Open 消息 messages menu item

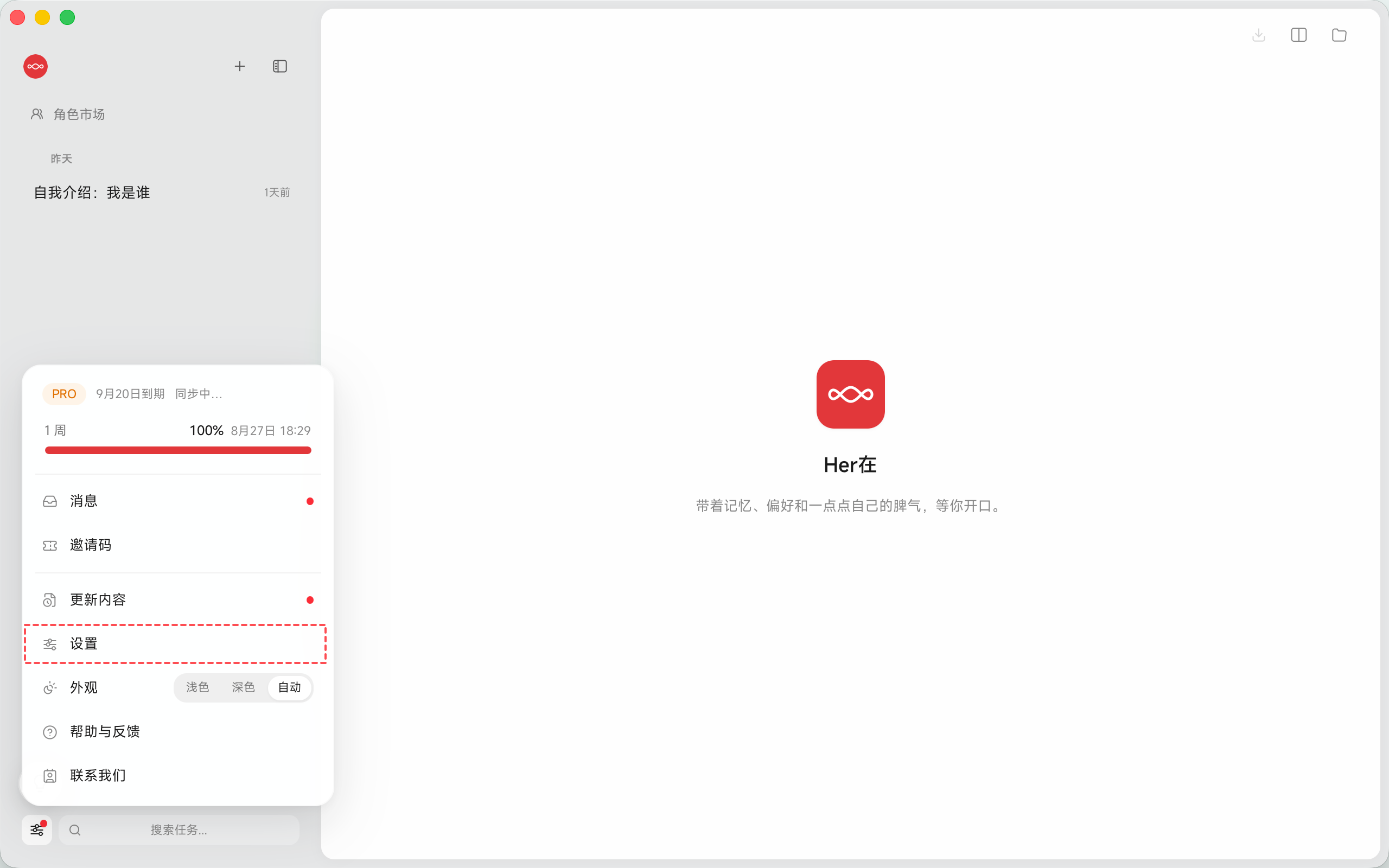[x=178, y=501]
